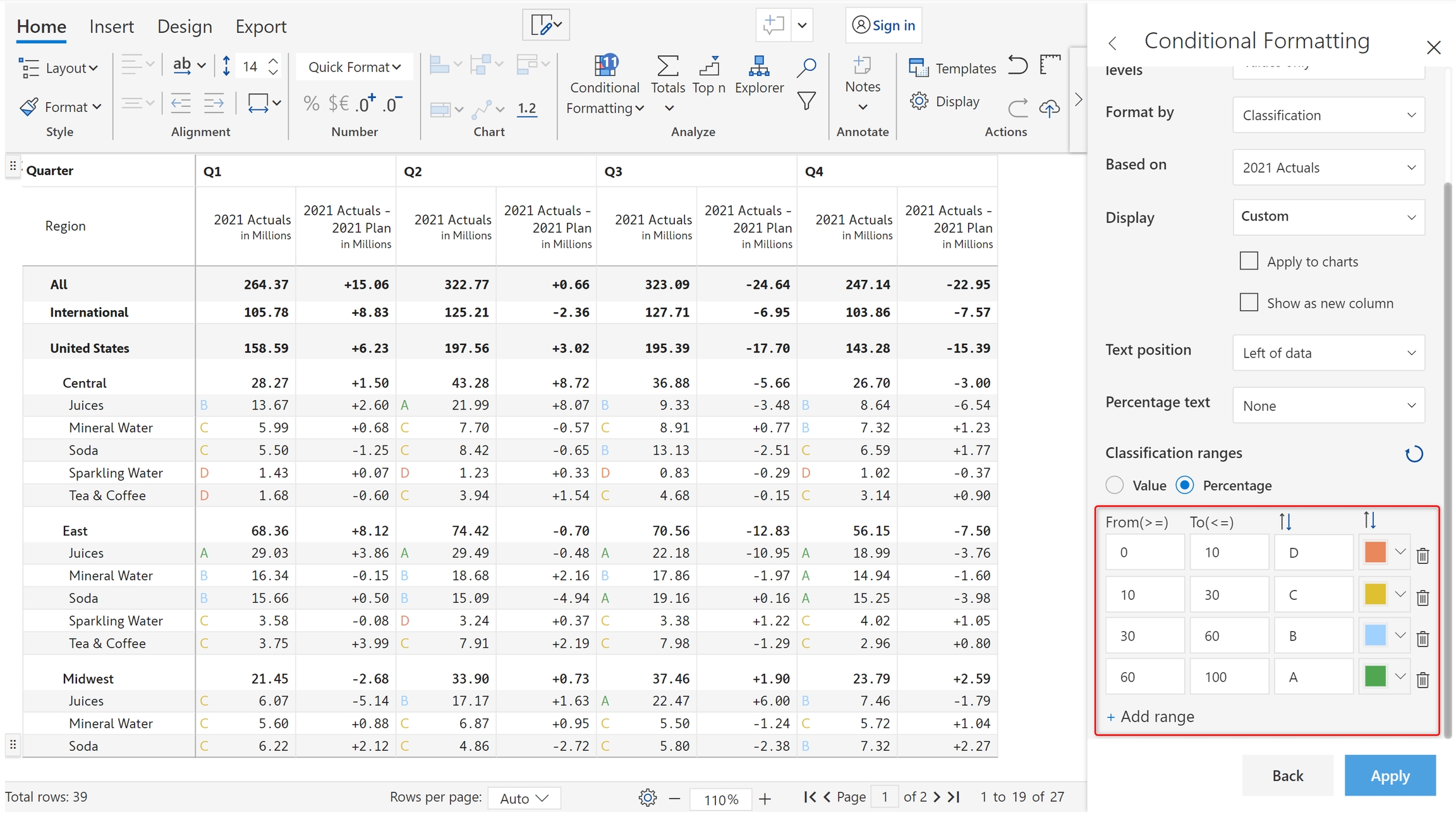The width and height of the screenshot is (1456, 817).
Task: Open the Rows per page dropdown
Action: coord(524,798)
